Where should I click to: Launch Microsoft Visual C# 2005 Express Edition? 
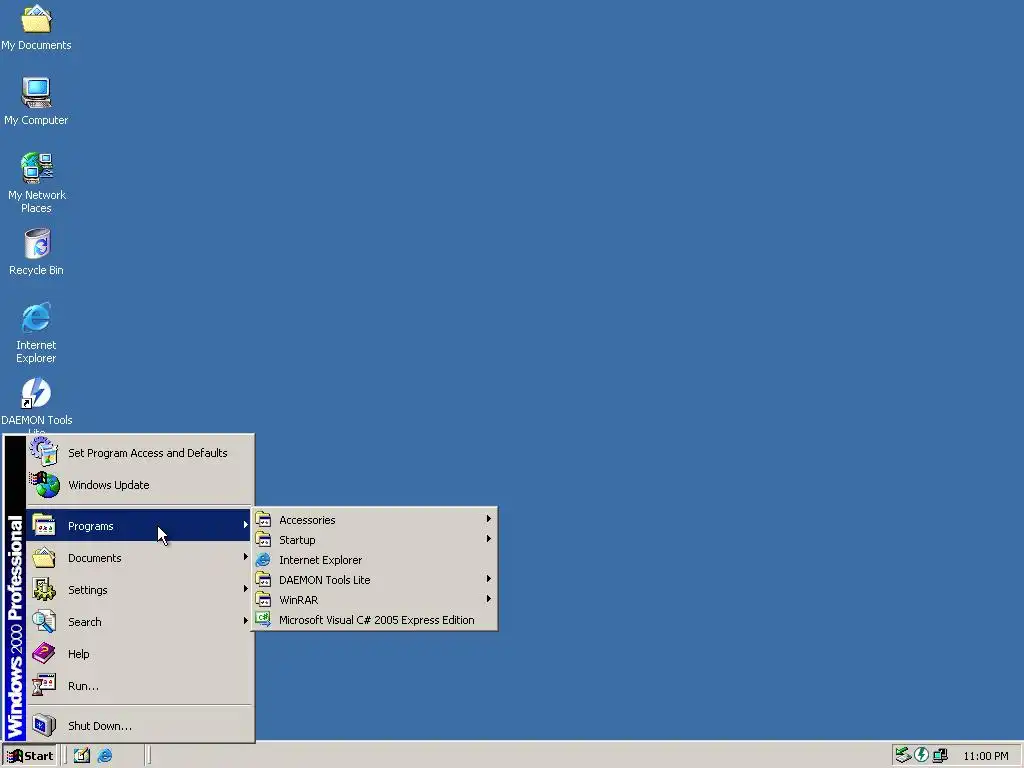pyautogui.click(x=375, y=620)
